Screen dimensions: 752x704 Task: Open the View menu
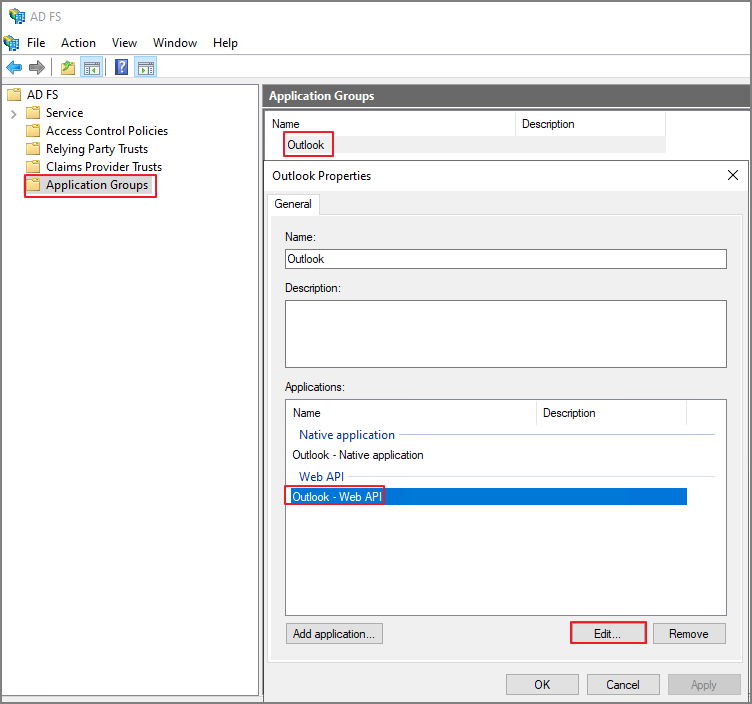coord(124,43)
